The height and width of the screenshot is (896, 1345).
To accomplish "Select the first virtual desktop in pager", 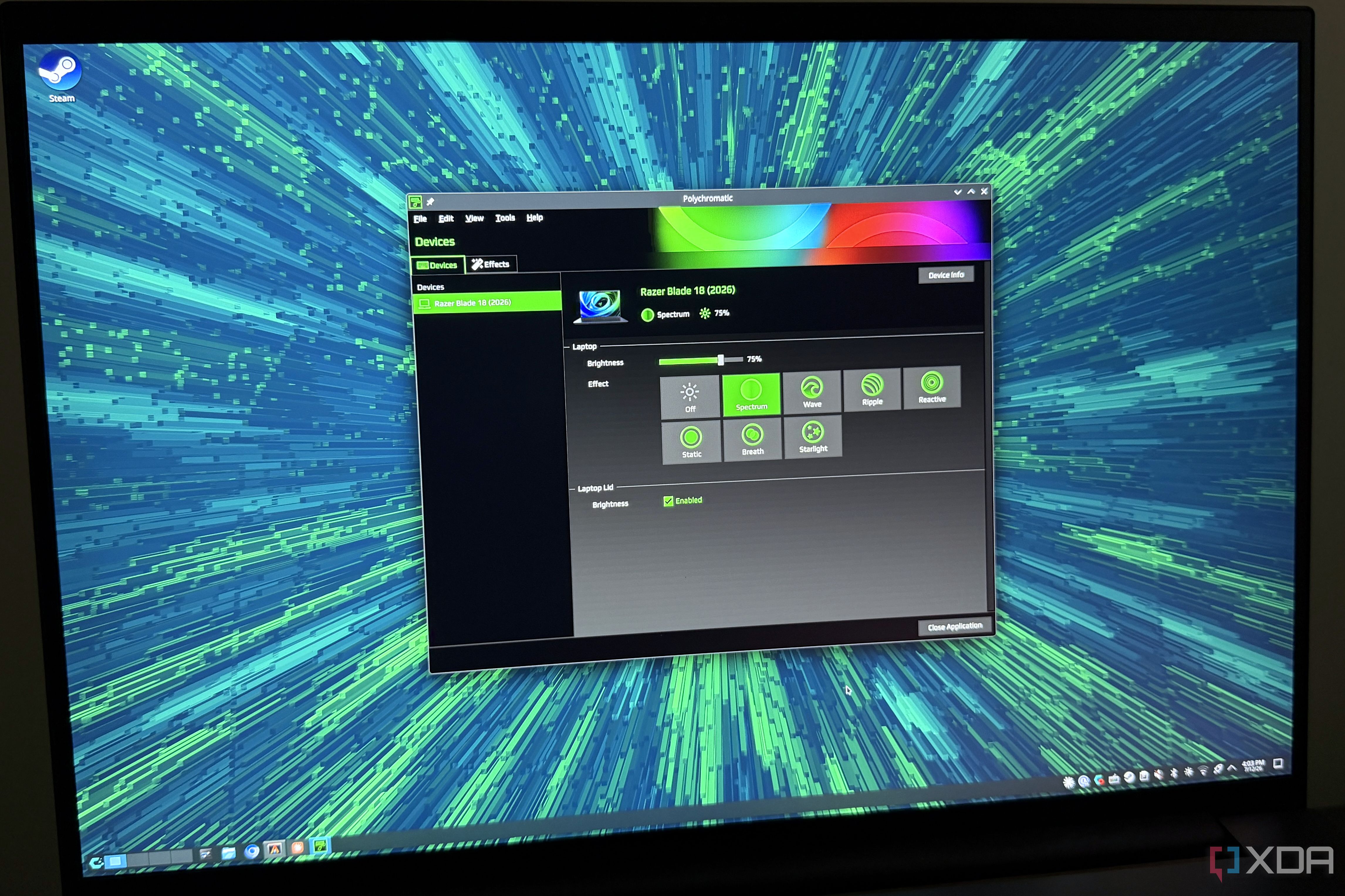I will pyautogui.click(x=116, y=861).
